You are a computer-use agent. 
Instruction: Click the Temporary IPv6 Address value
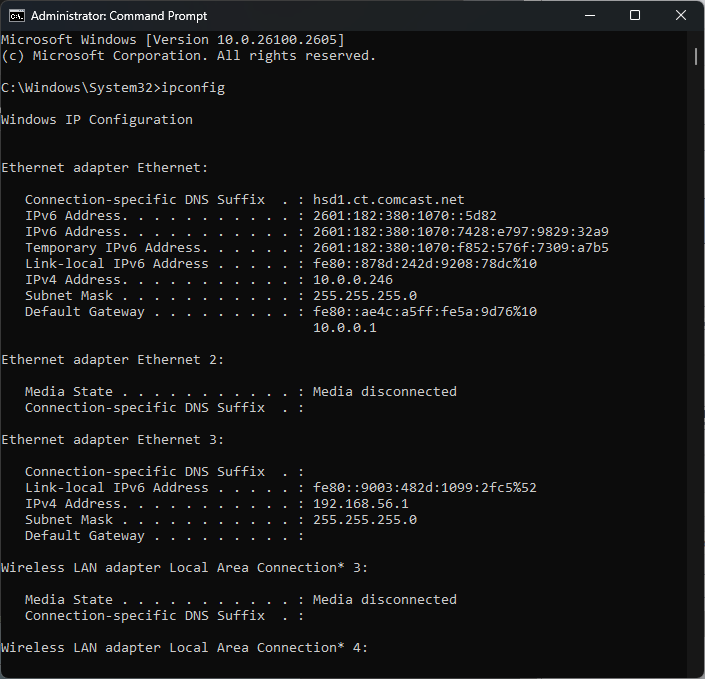(x=460, y=248)
